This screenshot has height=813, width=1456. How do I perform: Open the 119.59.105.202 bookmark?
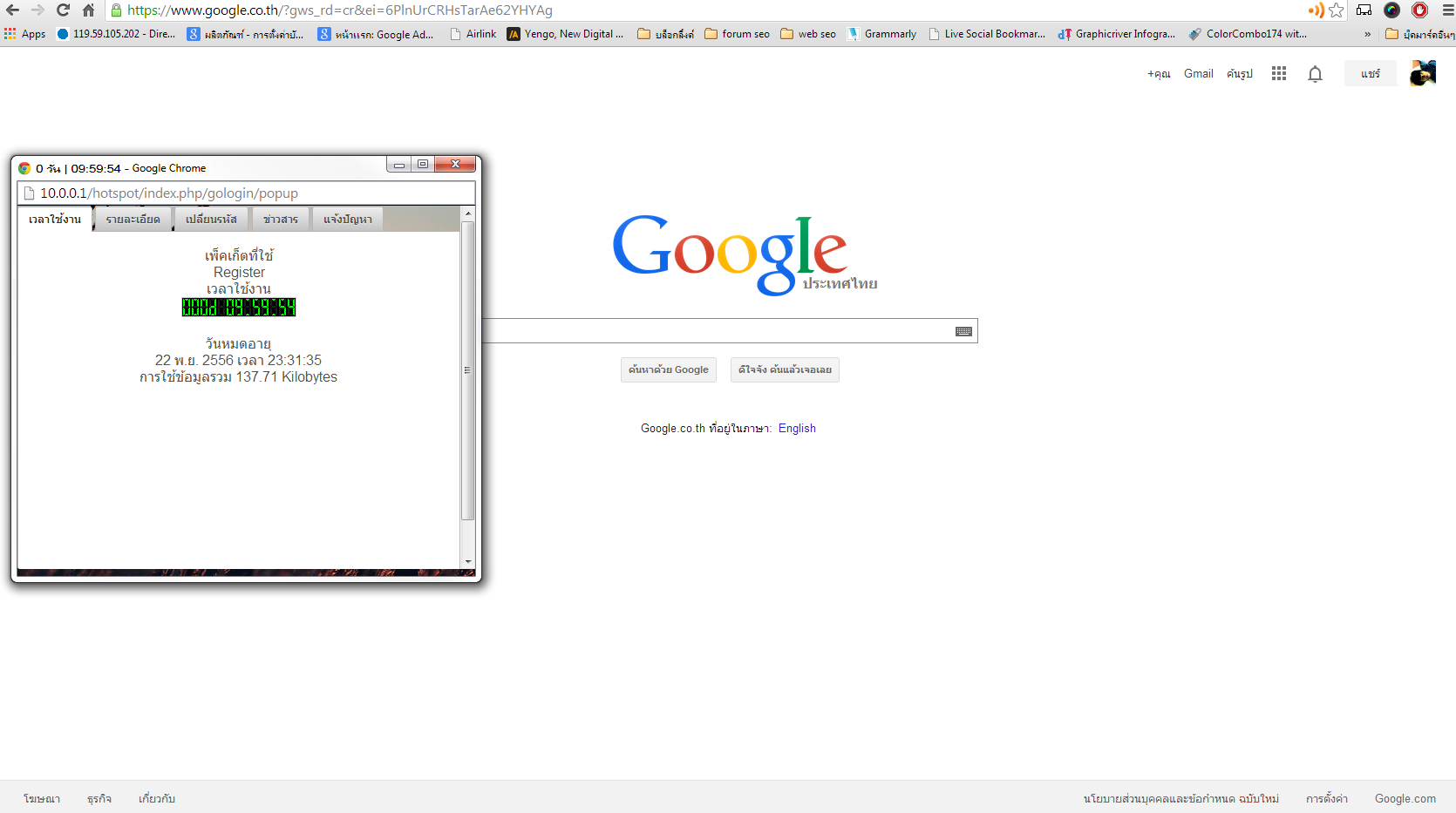tap(116, 34)
